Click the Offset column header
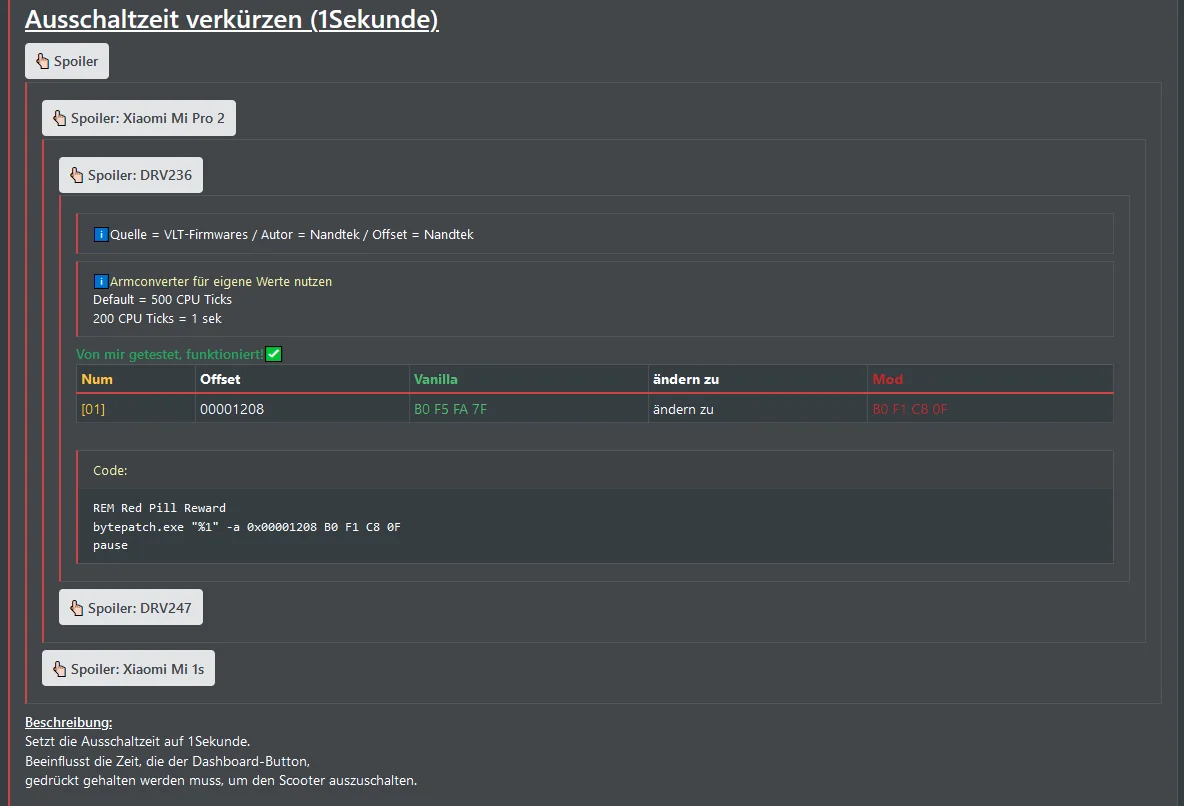Image resolution: width=1184 pixels, height=806 pixels. pyautogui.click(x=220, y=379)
